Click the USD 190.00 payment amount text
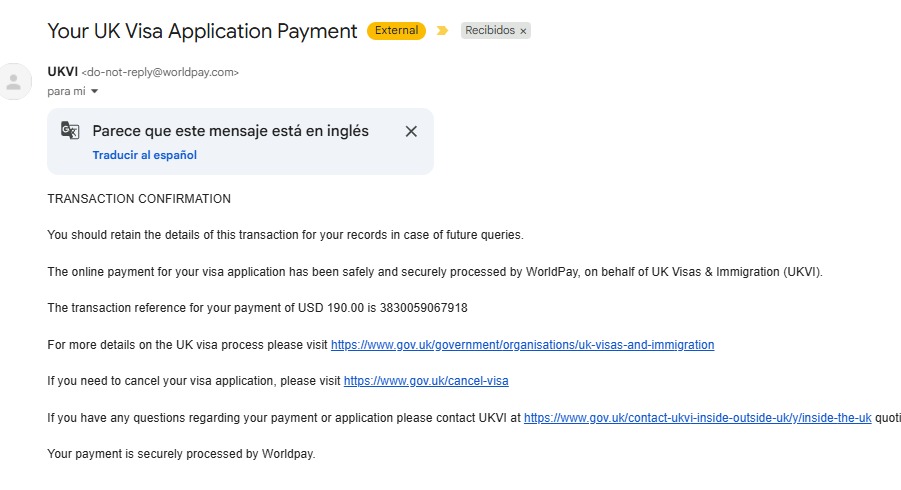 331,308
